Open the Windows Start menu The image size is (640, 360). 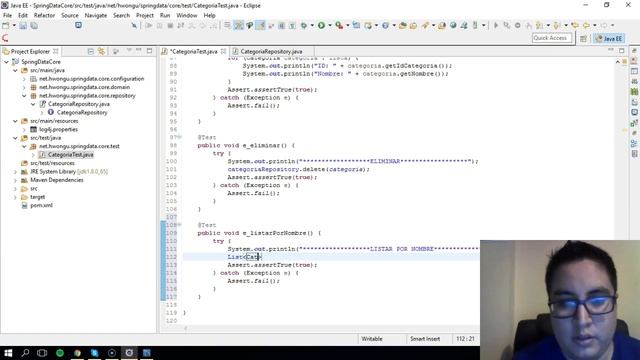[x=8, y=353]
